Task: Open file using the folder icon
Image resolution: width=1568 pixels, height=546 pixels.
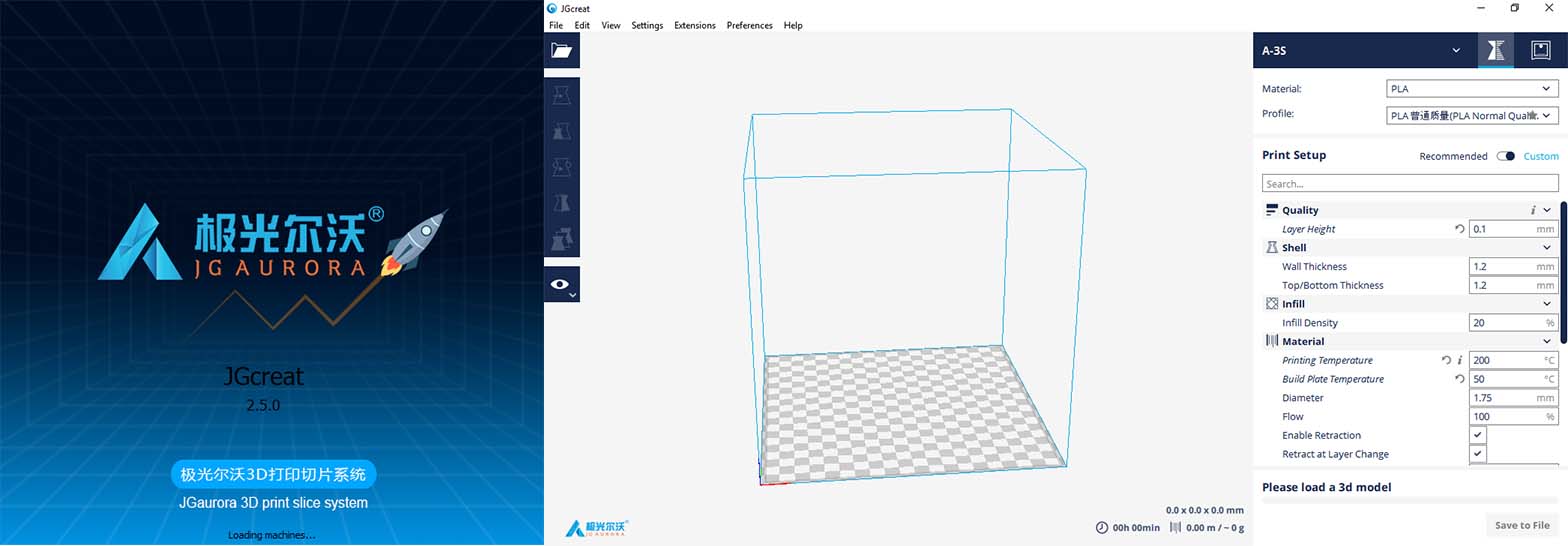Action: tap(562, 50)
